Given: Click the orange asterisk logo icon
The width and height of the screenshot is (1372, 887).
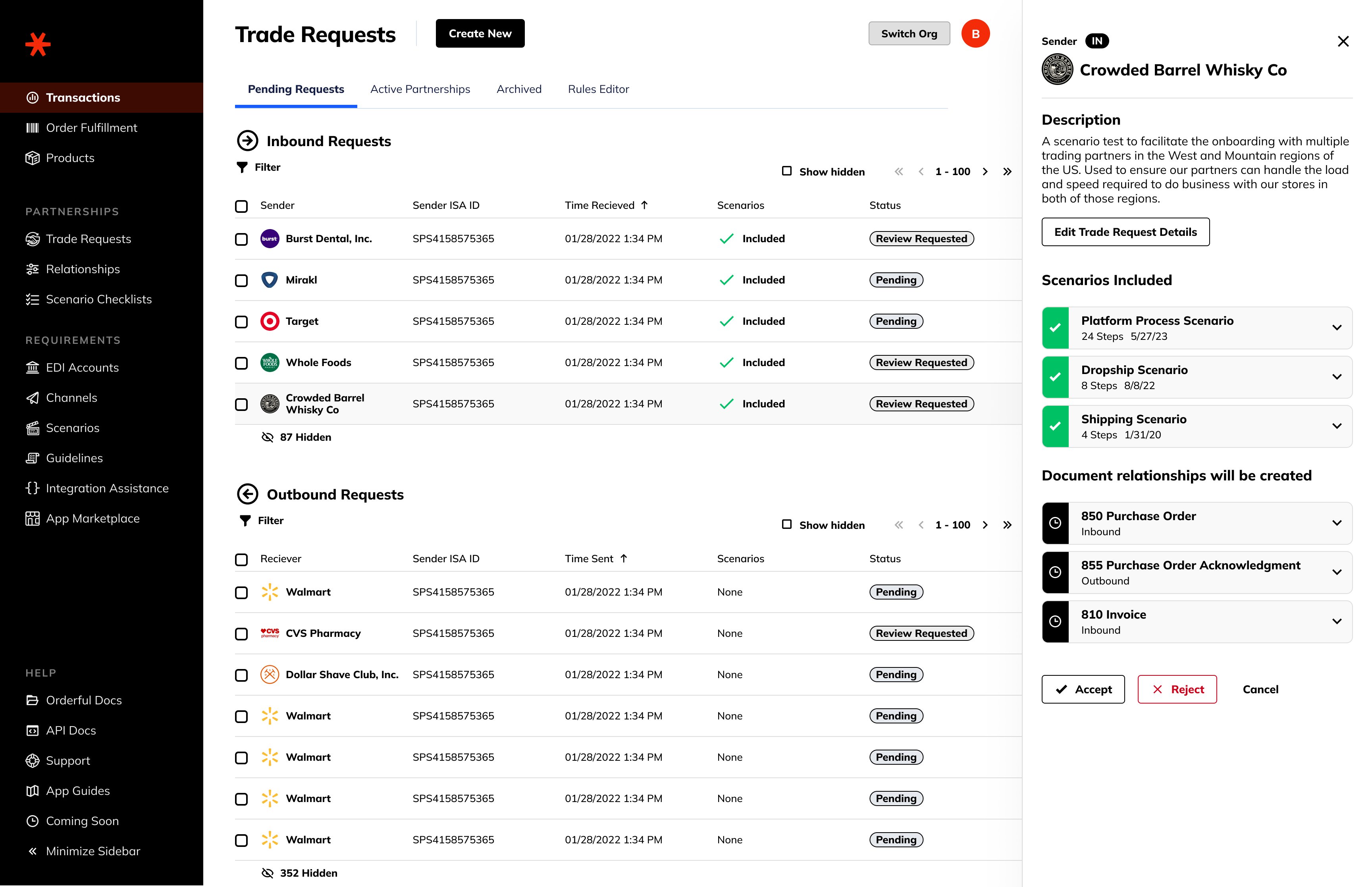Looking at the screenshot, I should (x=38, y=44).
